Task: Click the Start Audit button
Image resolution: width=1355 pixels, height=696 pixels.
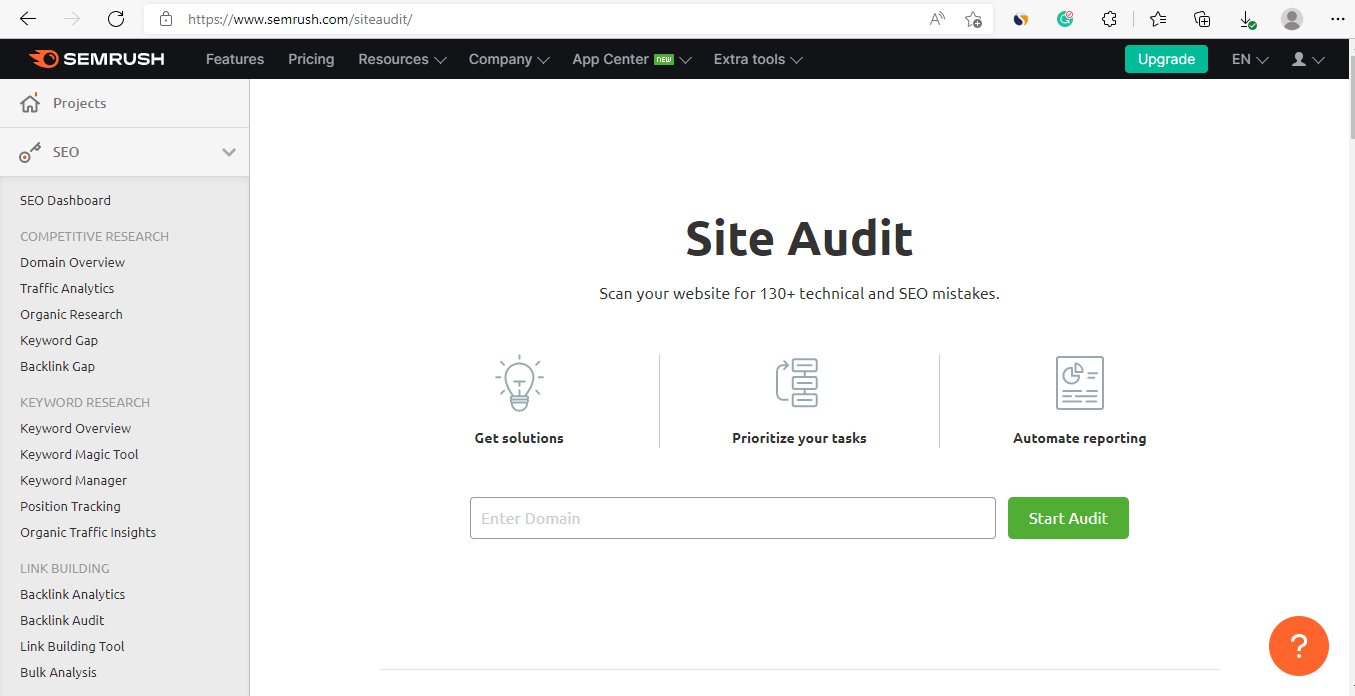Action: pyautogui.click(x=1068, y=518)
